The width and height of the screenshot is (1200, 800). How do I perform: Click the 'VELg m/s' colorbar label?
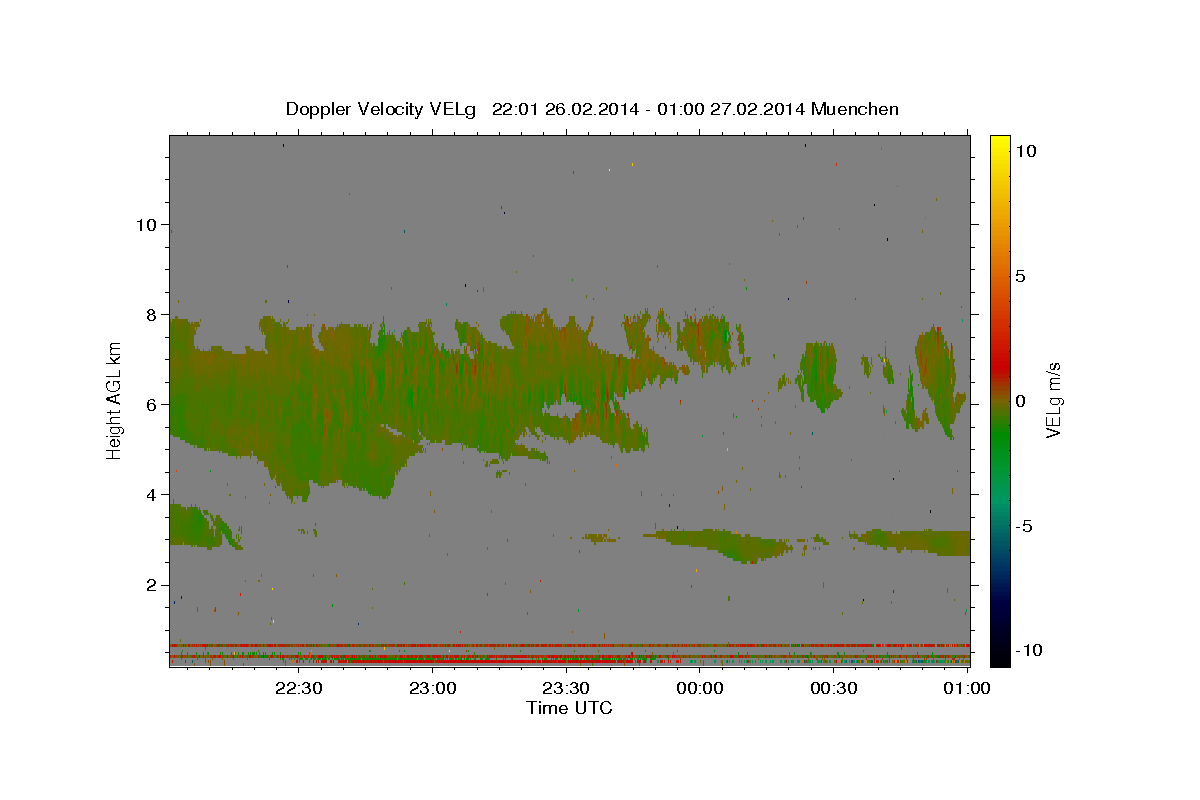click(1053, 400)
